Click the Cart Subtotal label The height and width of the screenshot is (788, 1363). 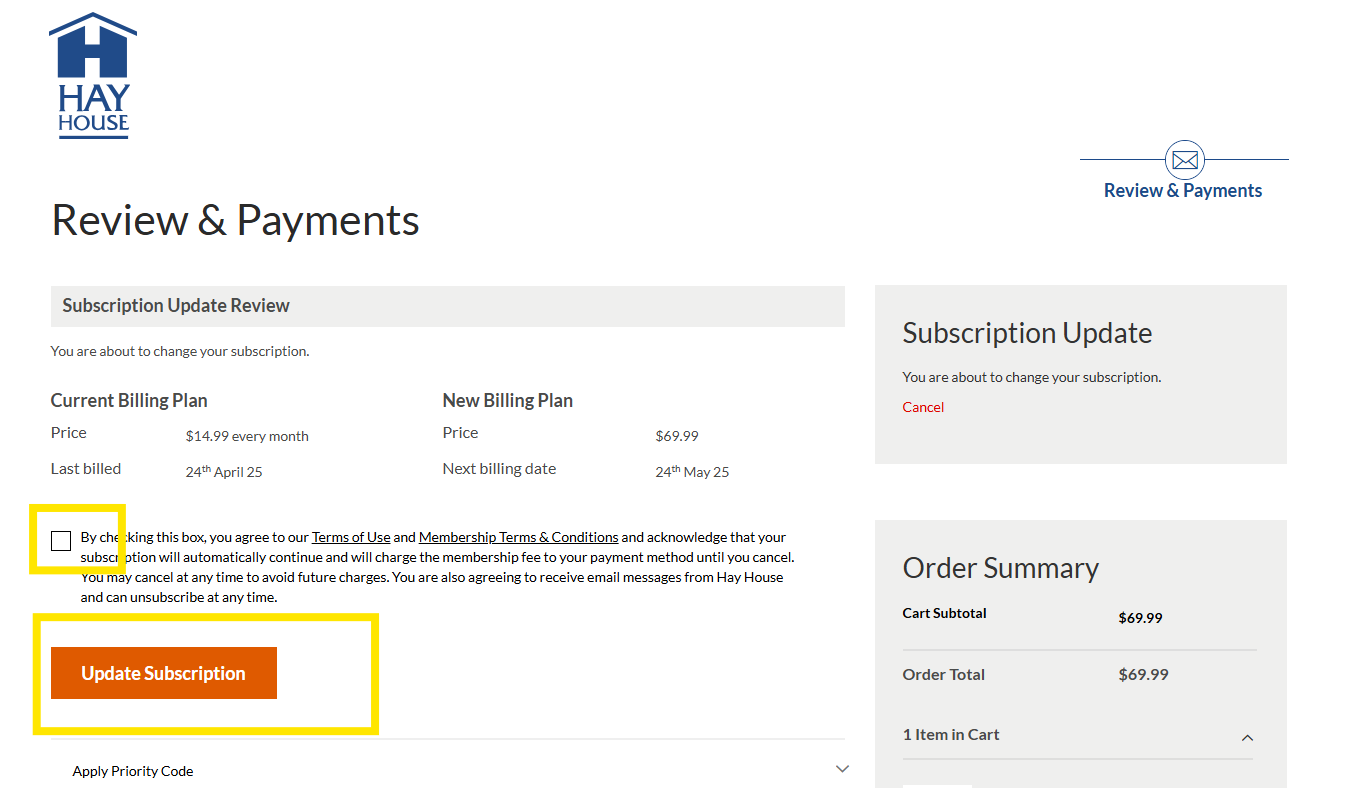(944, 613)
